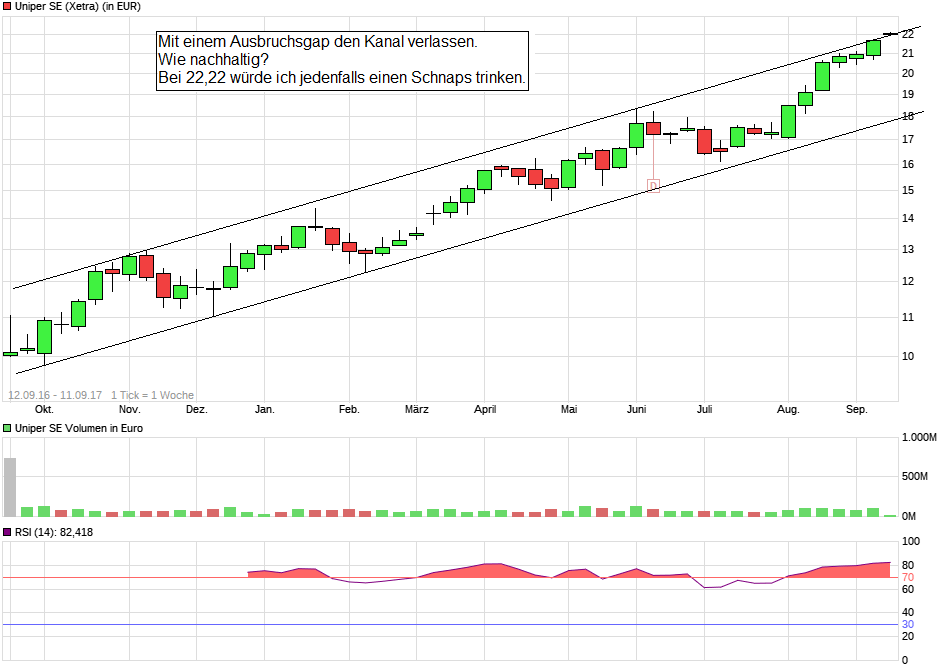Click the date range '12.09.16 - 11.09.17'

tap(55, 395)
